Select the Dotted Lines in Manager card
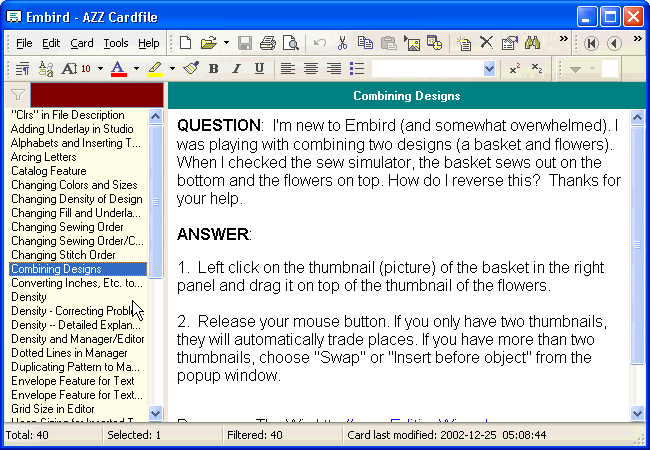The height and width of the screenshot is (450, 650). (69, 353)
